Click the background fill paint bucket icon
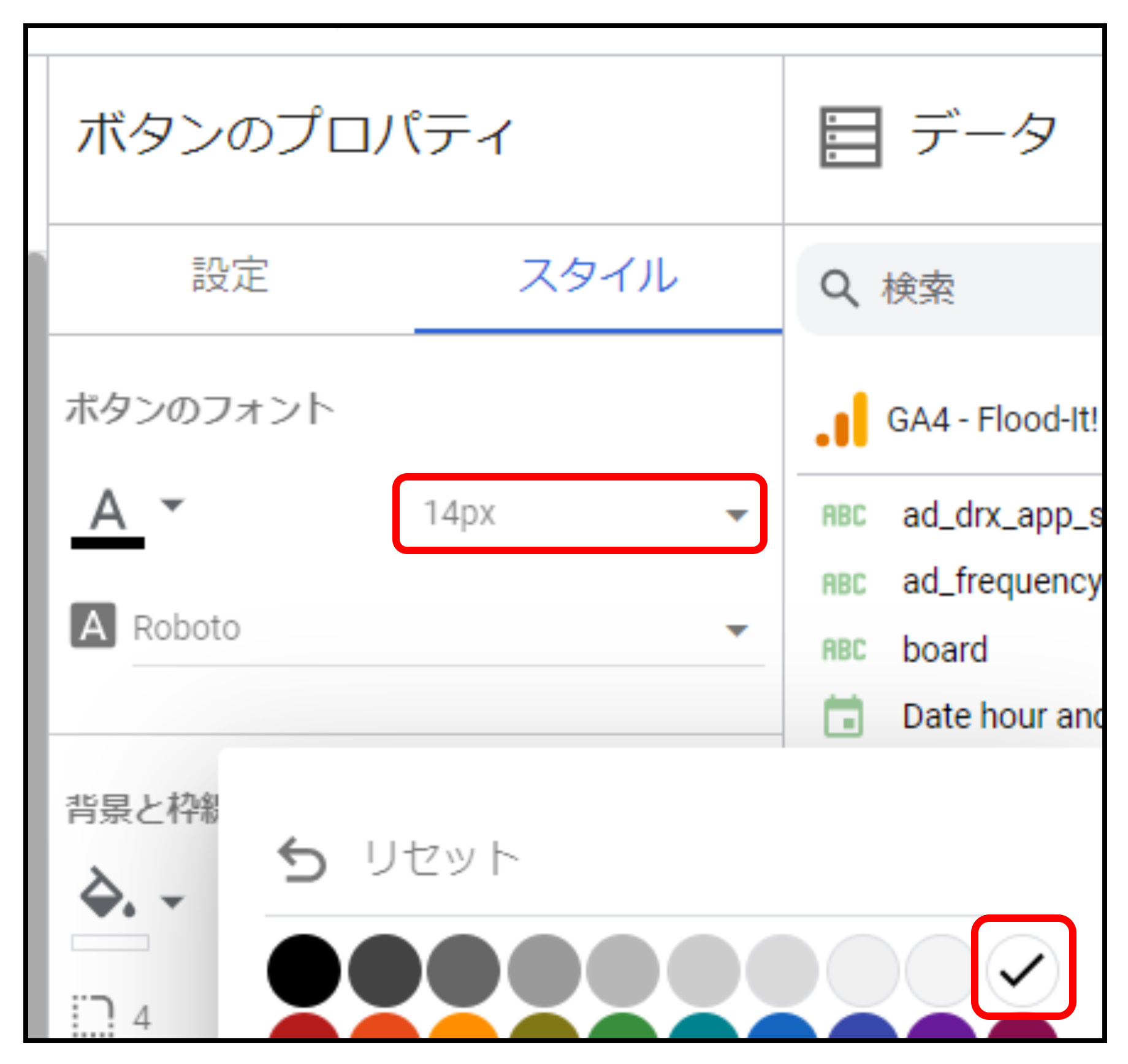Viewport: 1128px width, 1064px height. click(x=107, y=893)
